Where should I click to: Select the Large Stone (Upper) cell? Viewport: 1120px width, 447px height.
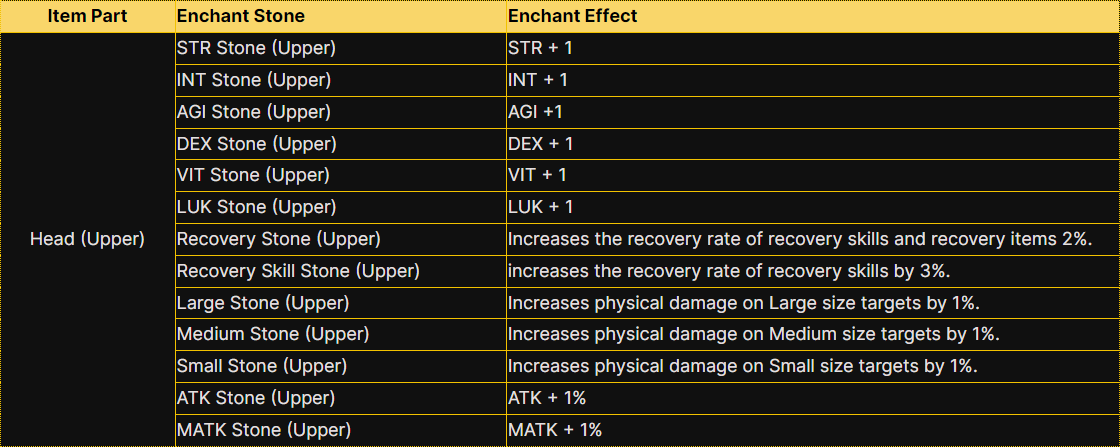pos(263,303)
